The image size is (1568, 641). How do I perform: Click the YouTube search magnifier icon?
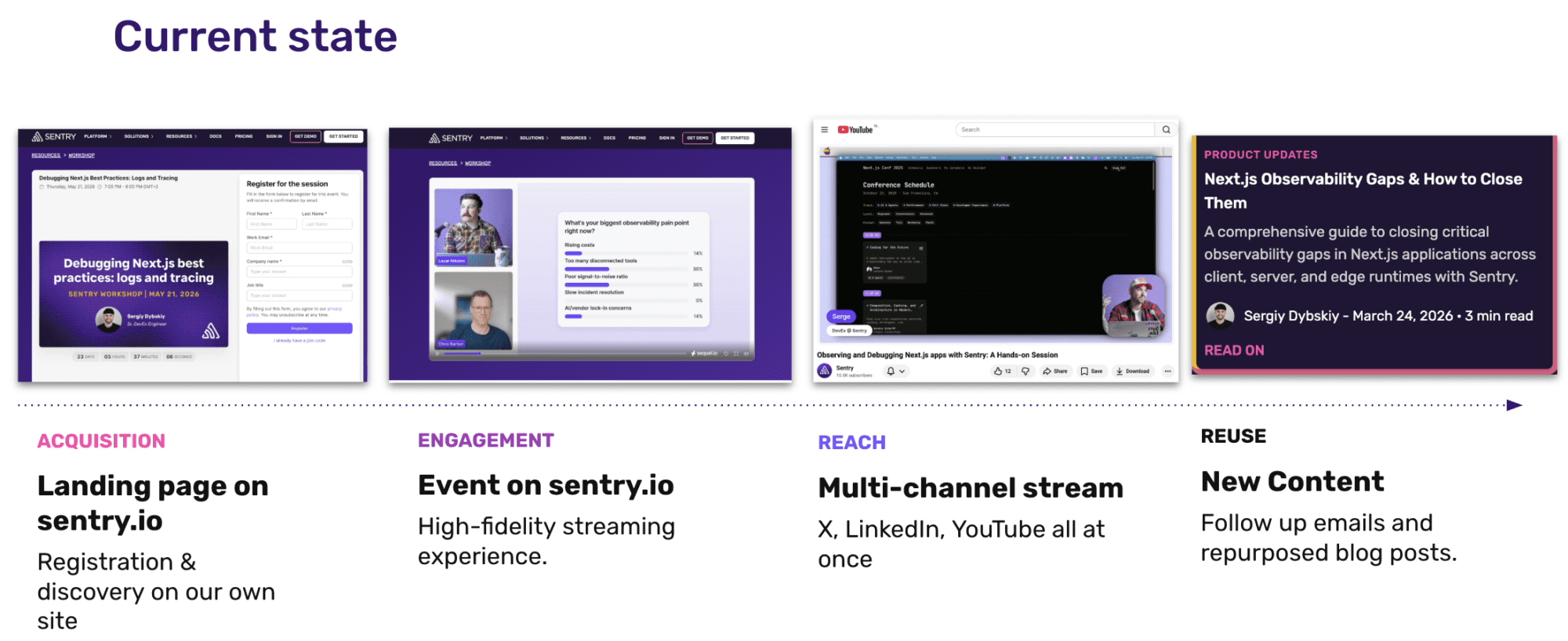coord(1166,130)
